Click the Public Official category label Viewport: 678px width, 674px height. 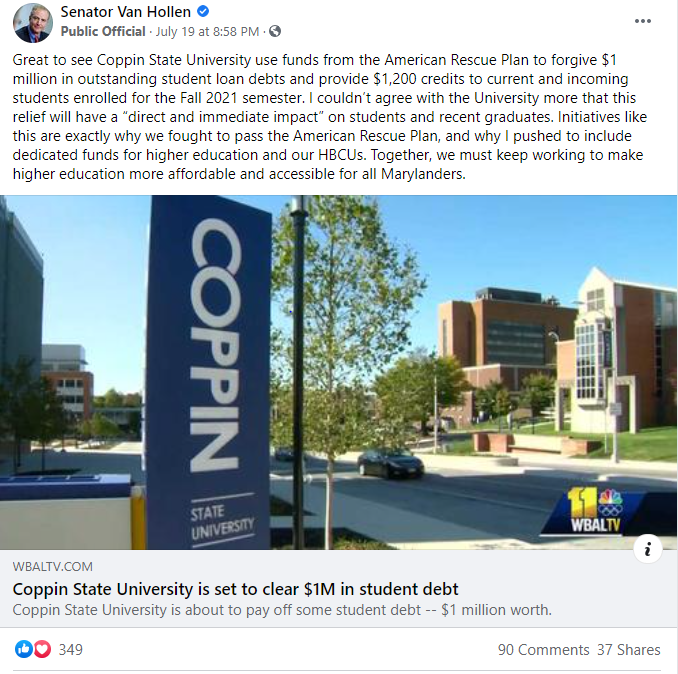[x=103, y=32]
